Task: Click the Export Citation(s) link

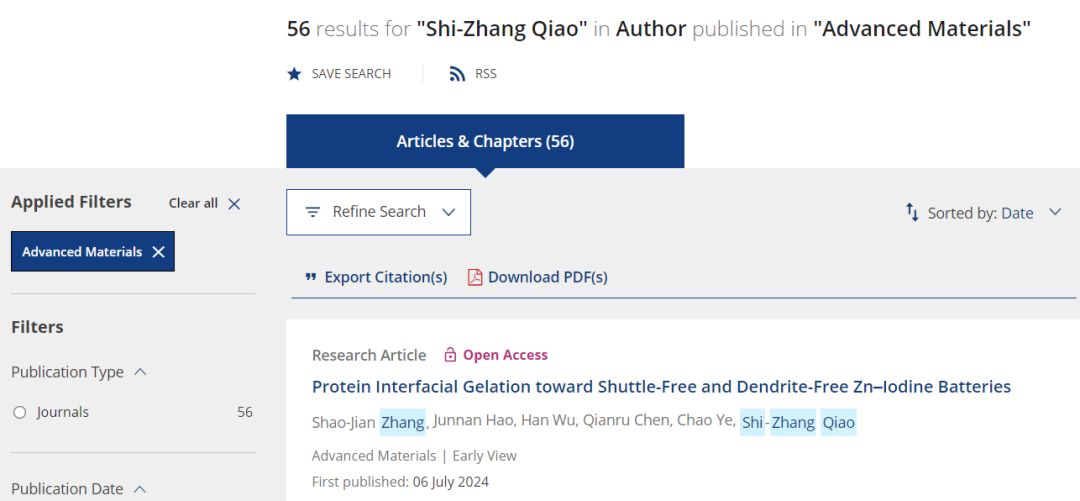Action: click(386, 277)
